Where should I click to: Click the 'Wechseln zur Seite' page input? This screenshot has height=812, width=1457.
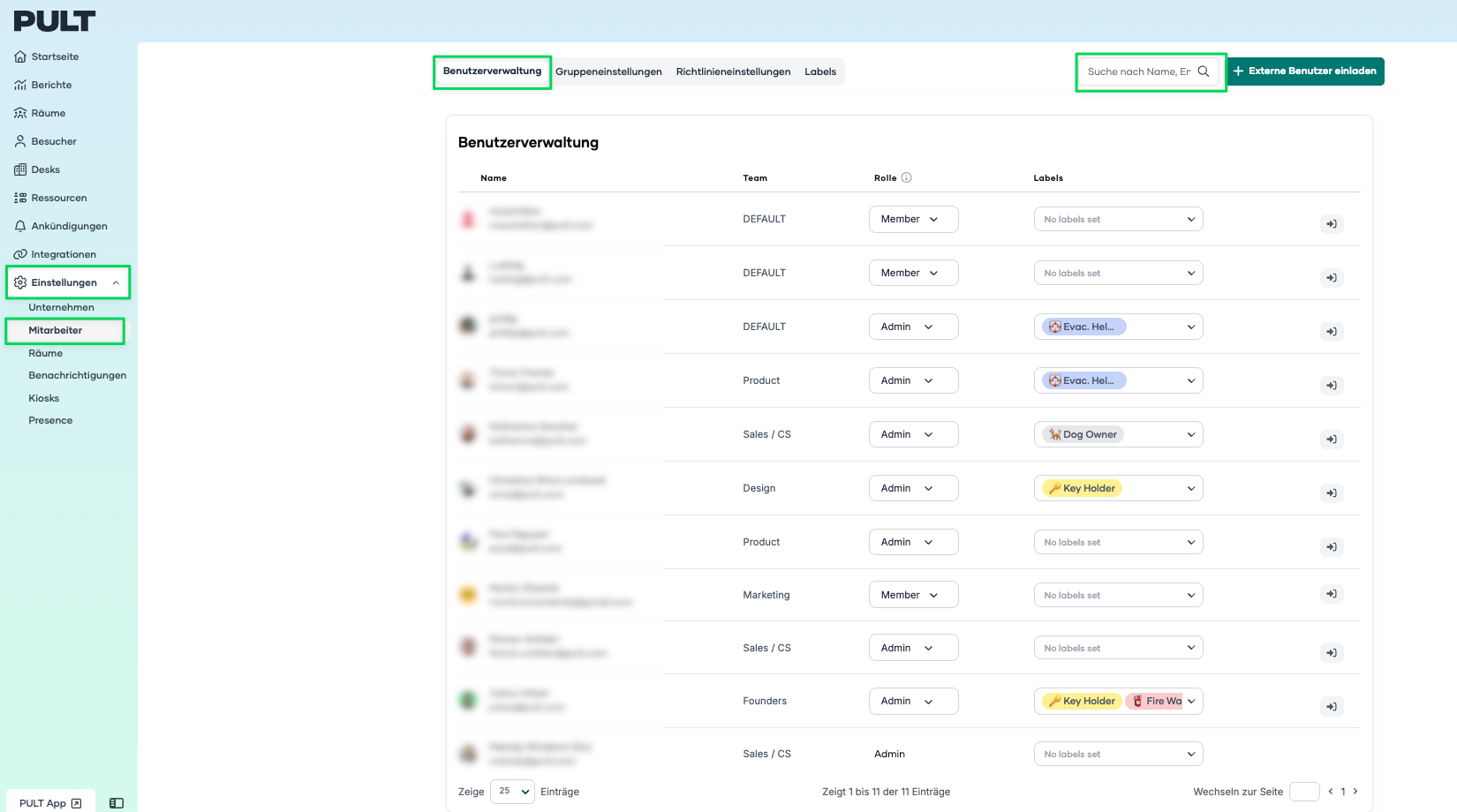(1304, 792)
